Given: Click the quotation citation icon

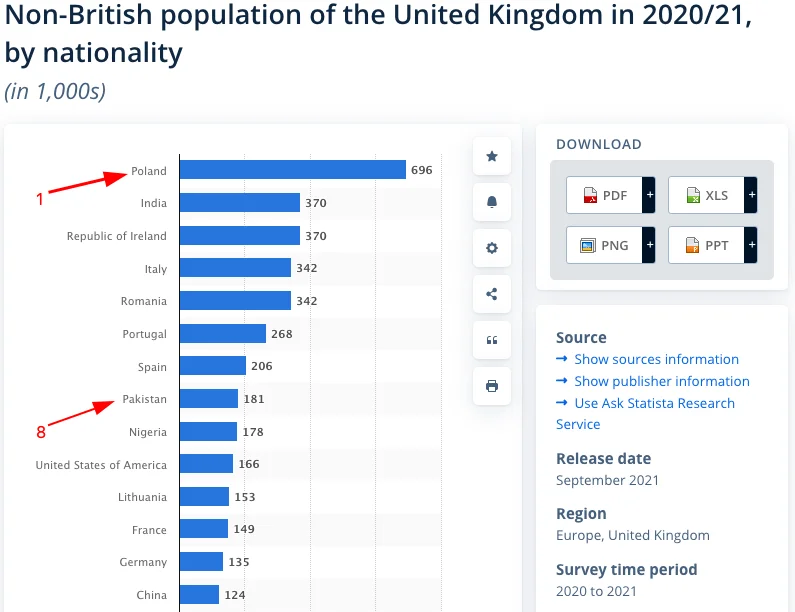Looking at the screenshot, I should (491, 340).
